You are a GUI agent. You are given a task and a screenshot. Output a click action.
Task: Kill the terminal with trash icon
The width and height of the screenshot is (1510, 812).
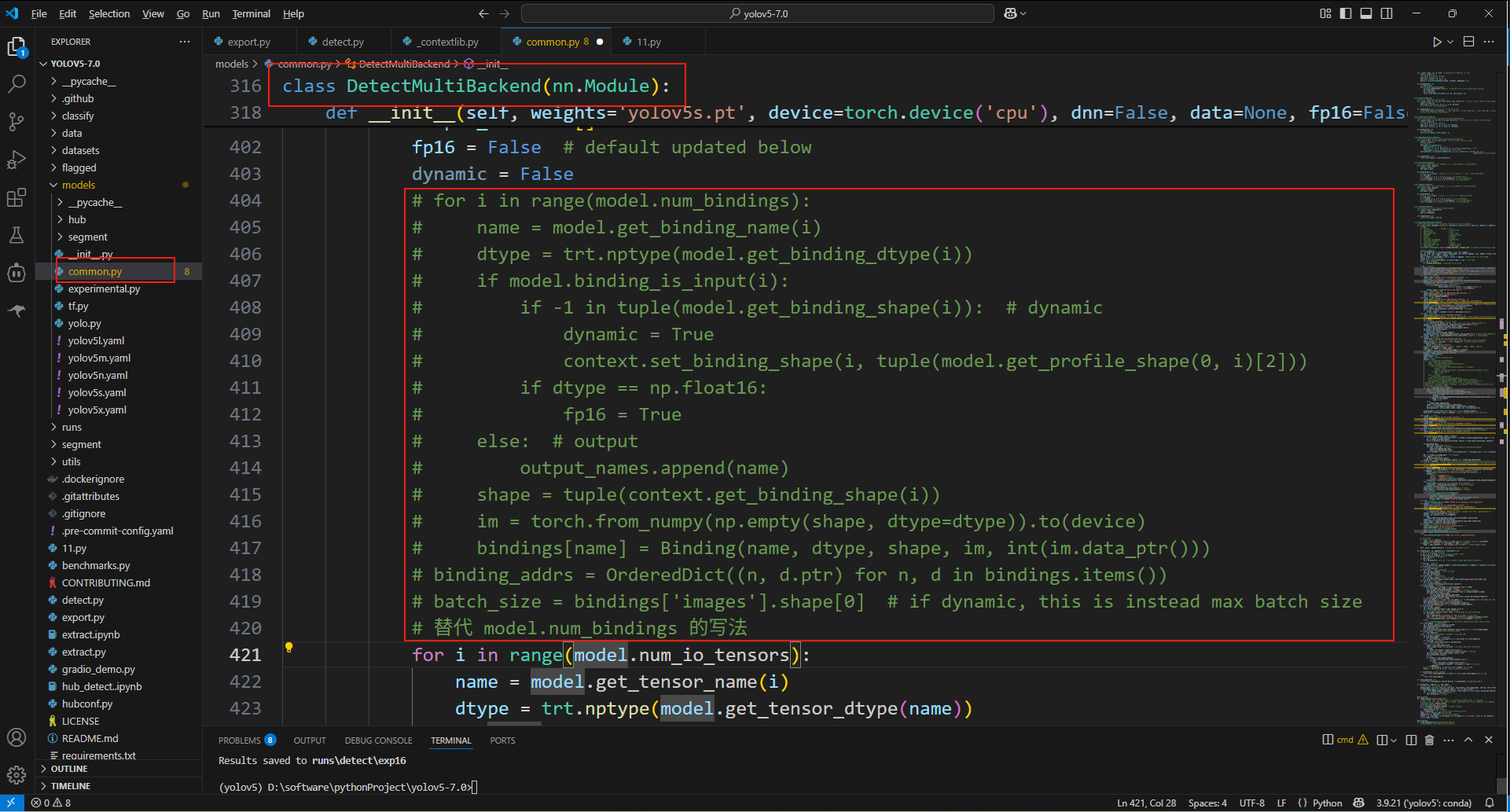click(1429, 740)
